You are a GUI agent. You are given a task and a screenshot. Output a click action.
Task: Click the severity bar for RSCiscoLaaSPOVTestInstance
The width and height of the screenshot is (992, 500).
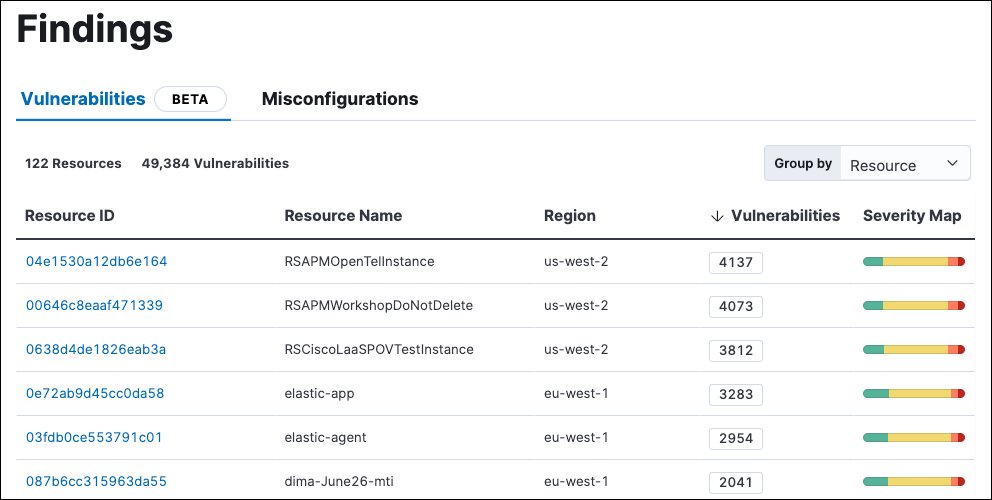[914, 349]
